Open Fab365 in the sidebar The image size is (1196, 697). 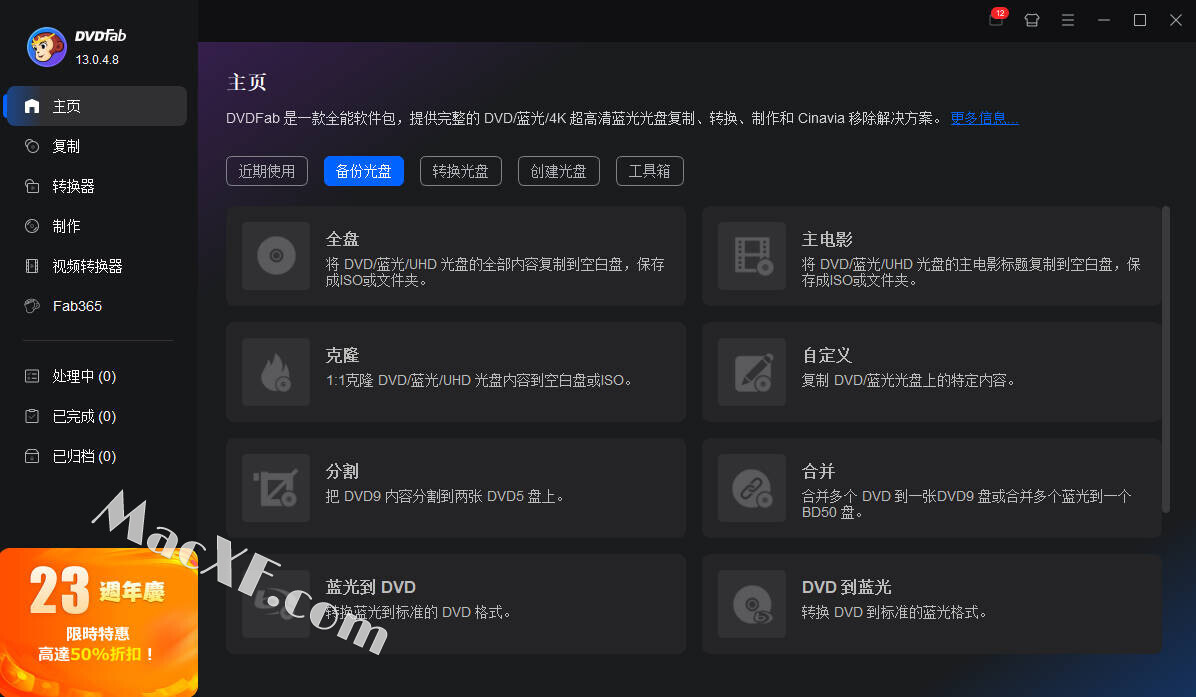coord(77,306)
